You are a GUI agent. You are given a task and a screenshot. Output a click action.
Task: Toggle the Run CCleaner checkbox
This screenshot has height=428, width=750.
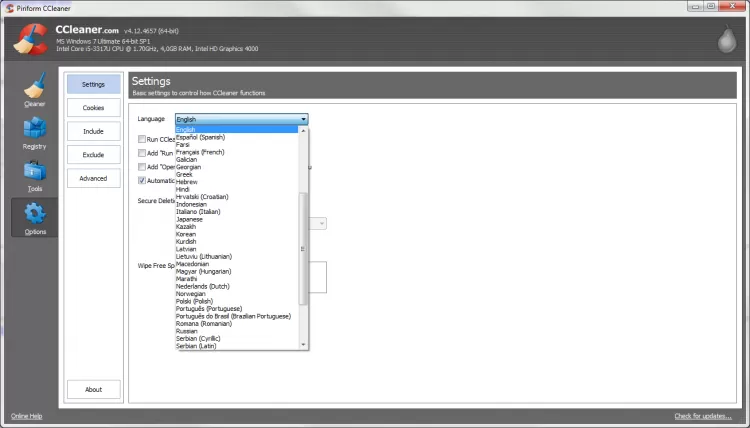142,139
